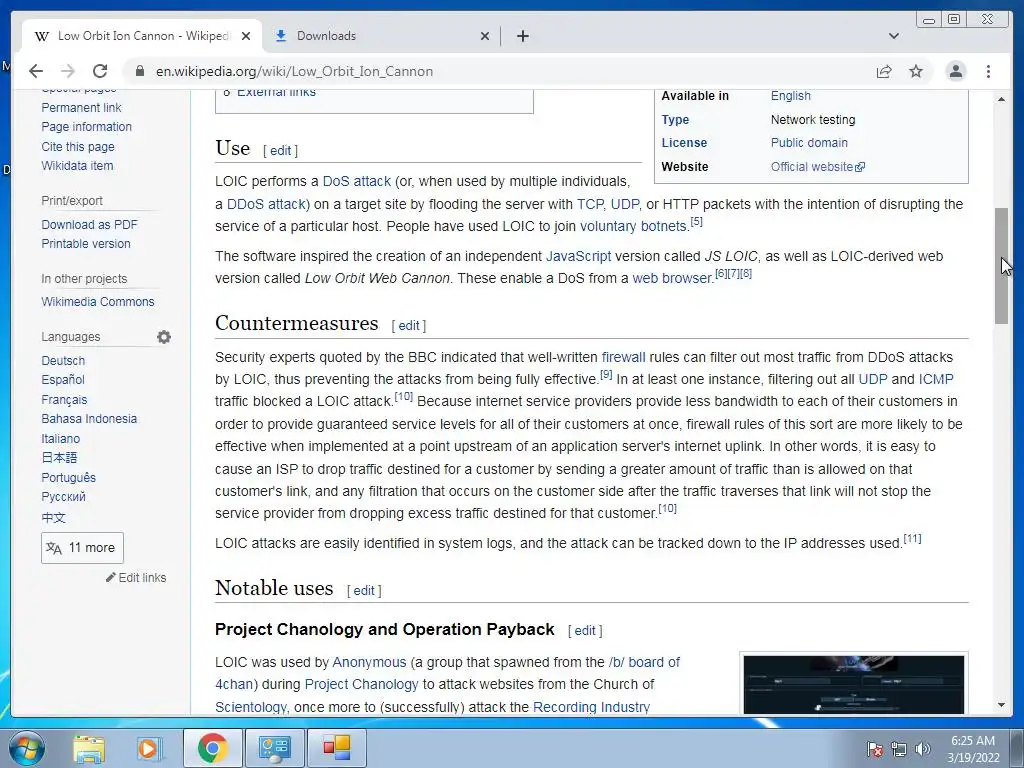Go back to the previous page in Chrome

36,71
